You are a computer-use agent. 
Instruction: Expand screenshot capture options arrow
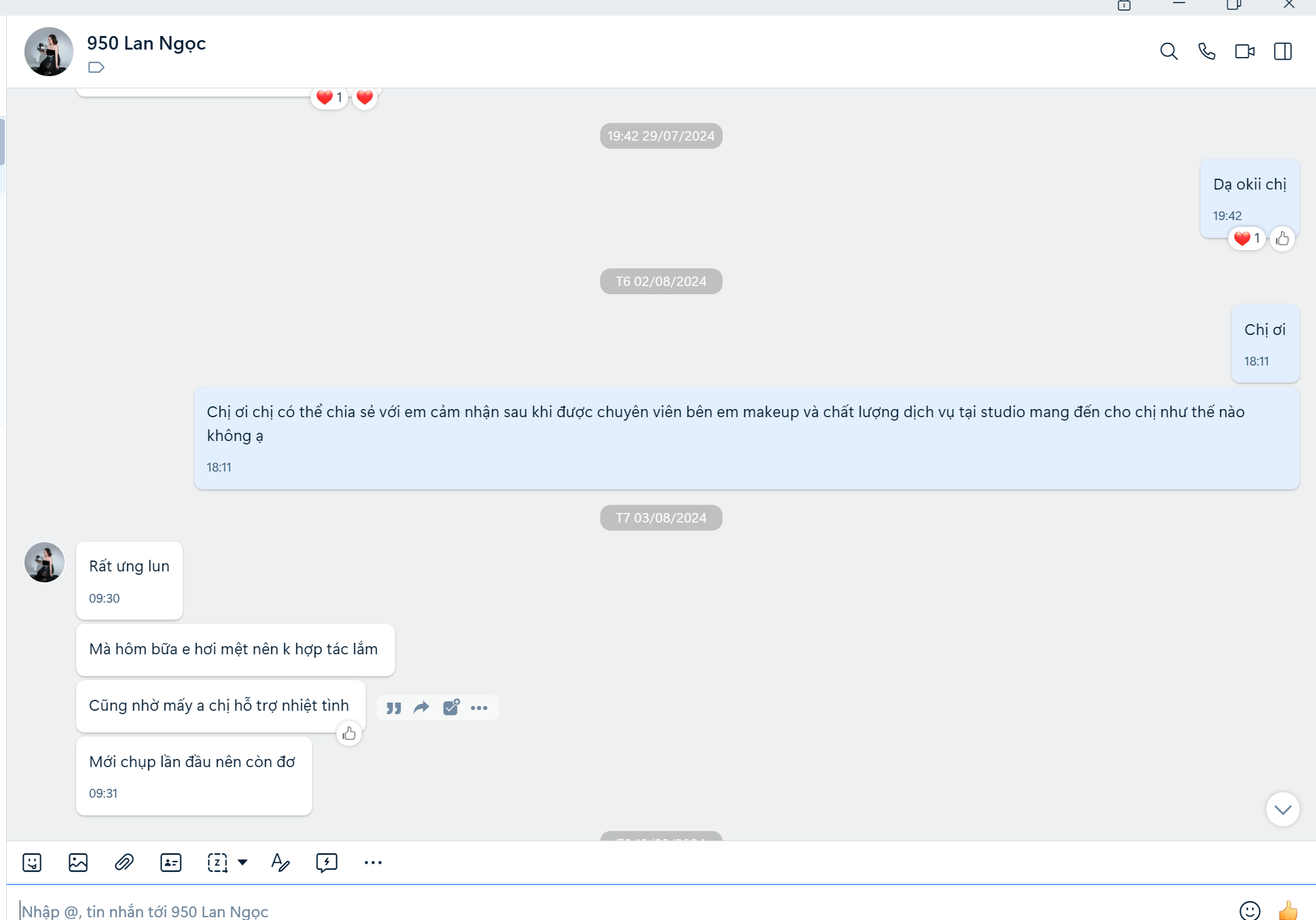point(243,862)
